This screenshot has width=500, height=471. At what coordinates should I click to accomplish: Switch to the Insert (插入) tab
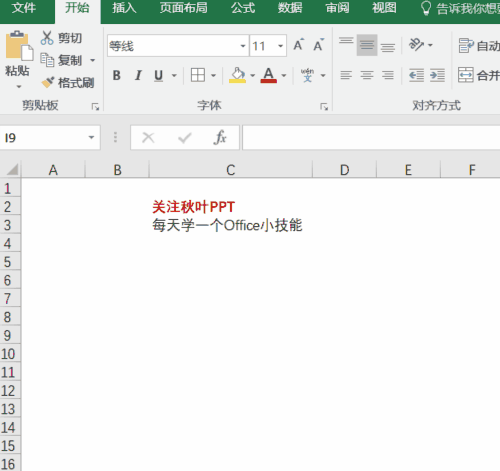(x=124, y=8)
